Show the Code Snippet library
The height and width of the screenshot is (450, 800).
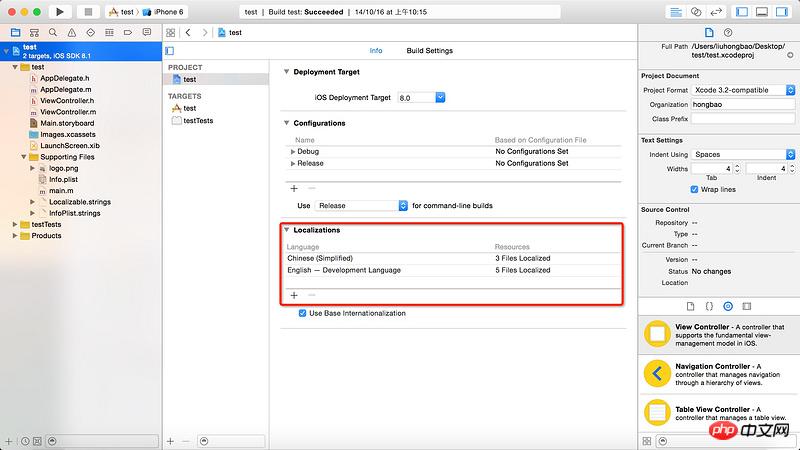pyautogui.click(x=709, y=306)
